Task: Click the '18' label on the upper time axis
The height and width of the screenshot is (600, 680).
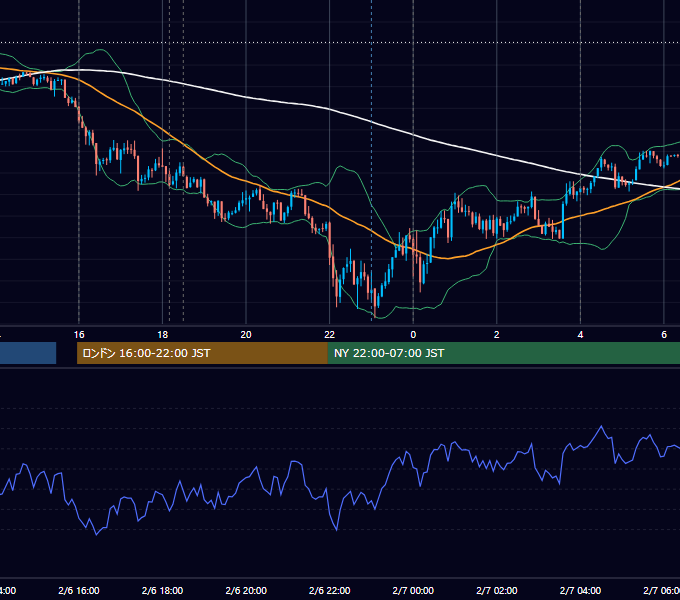Action: coord(163,335)
